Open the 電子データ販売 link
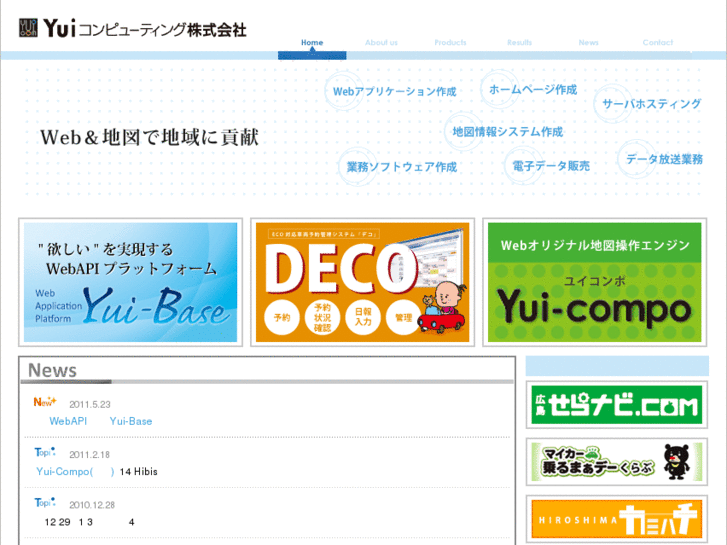 pos(551,166)
